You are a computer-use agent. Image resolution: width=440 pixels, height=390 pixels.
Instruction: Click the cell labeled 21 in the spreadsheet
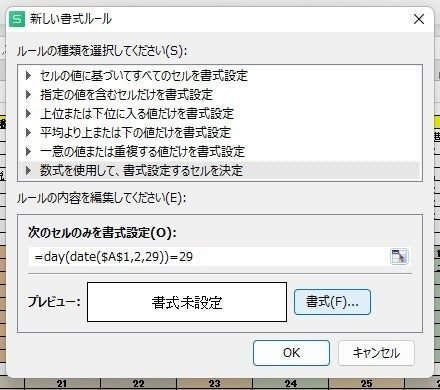(x=62, y=384)
